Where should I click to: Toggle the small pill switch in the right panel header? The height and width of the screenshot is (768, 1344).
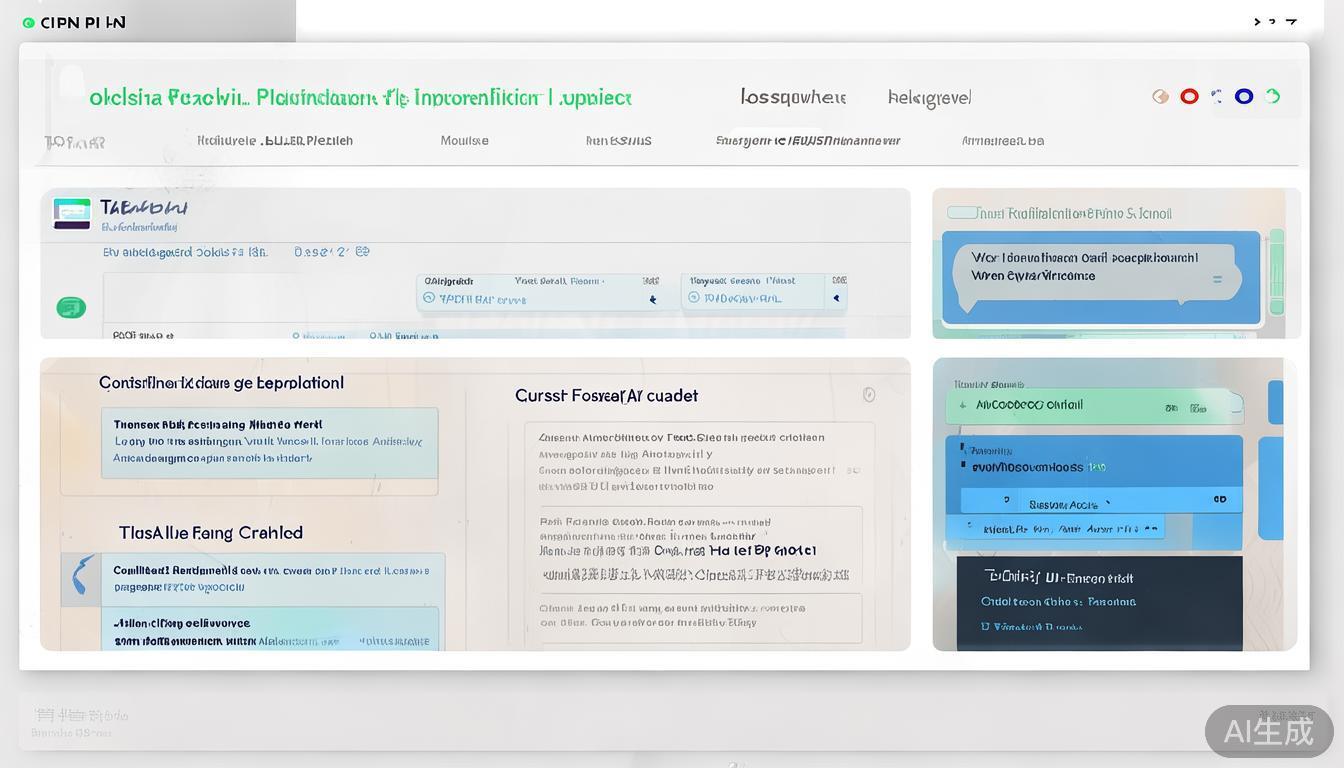click(962, 213)
